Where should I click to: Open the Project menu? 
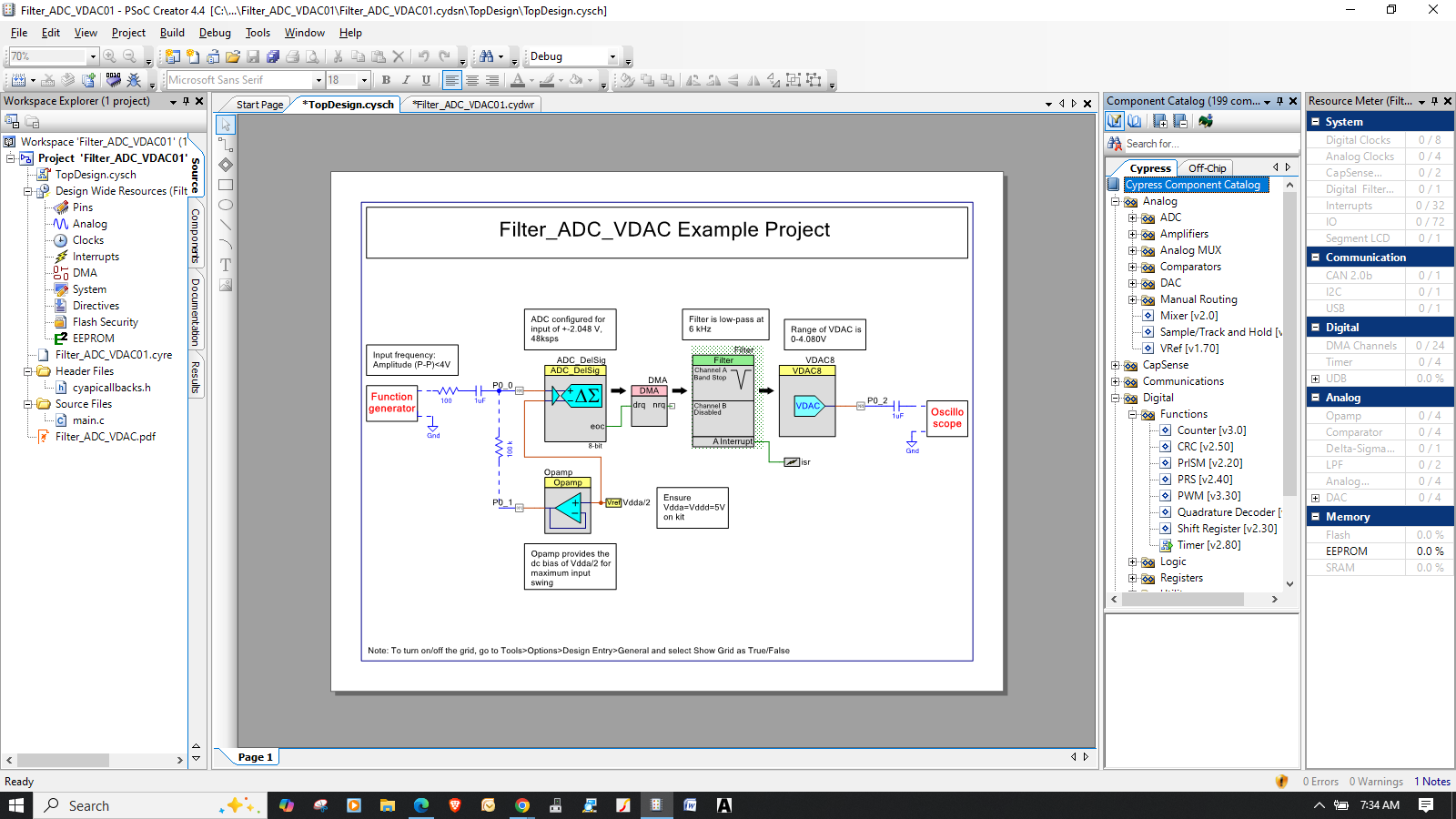click(128, 33)
